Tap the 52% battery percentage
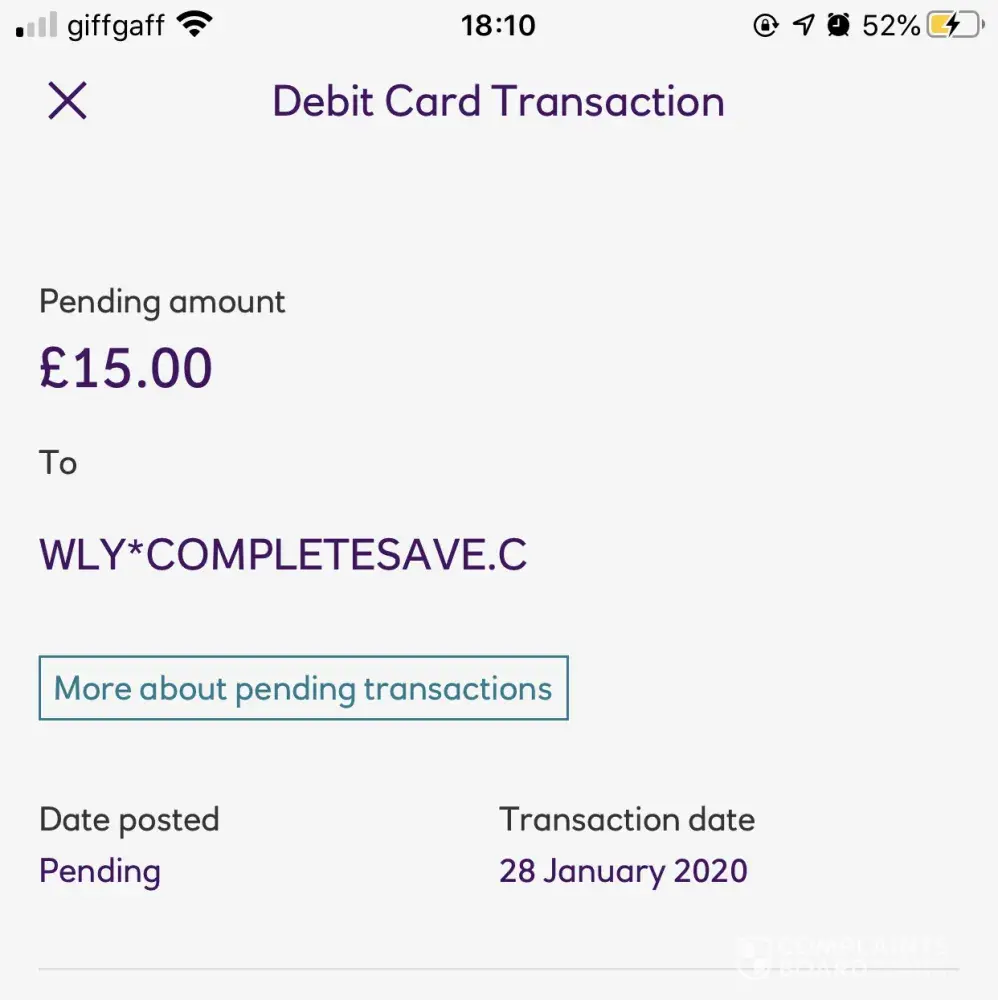This screenshot has width=998, height=1000. click(890, 26)
